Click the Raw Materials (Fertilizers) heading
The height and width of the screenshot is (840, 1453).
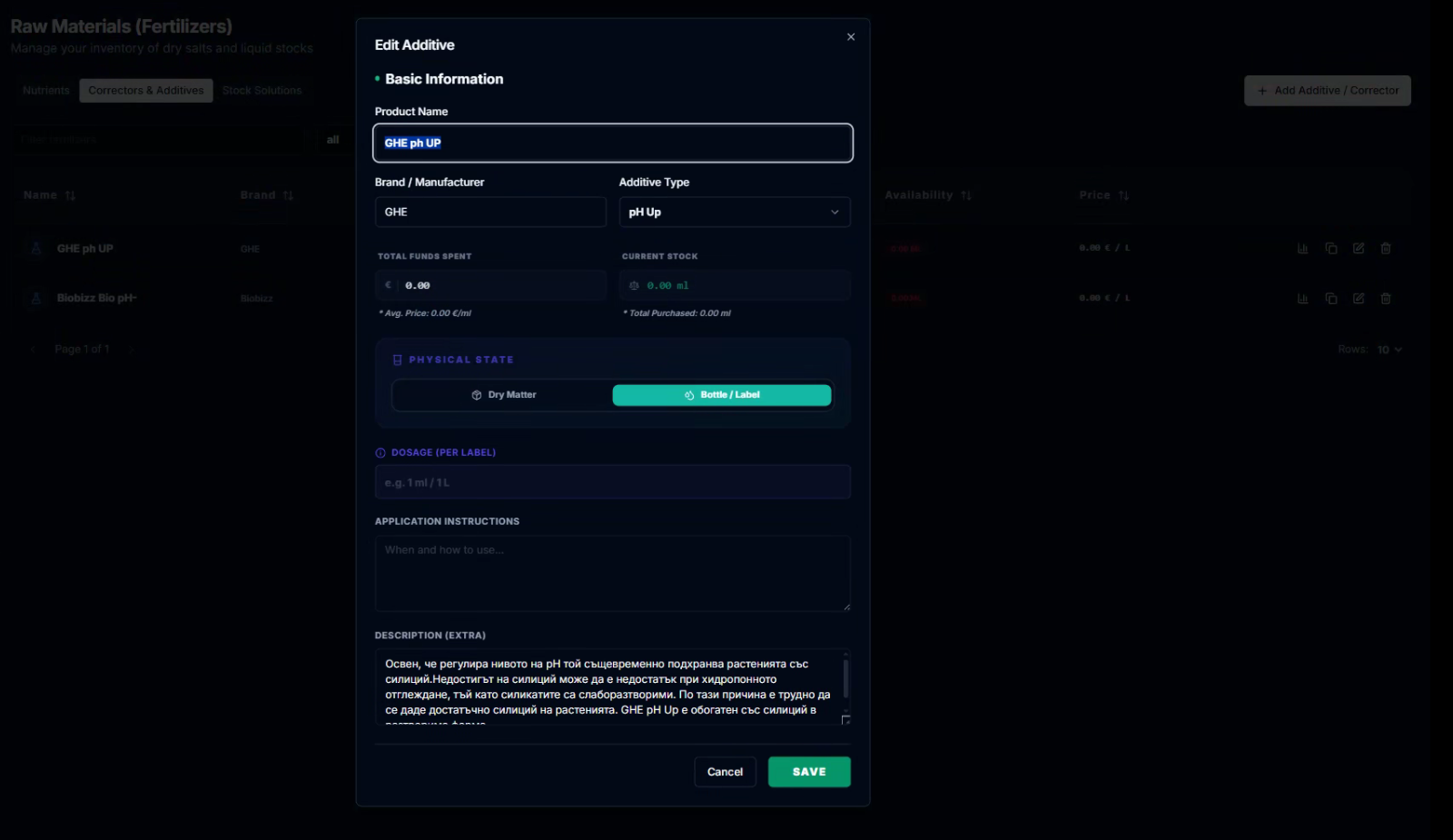122,26
